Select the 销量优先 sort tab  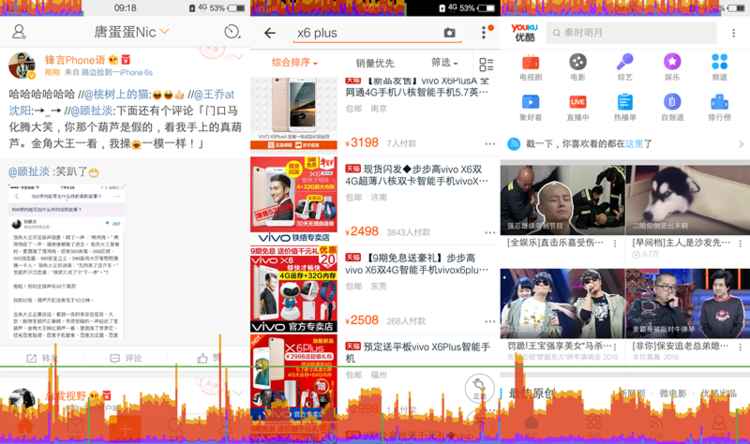pos(374,63)
